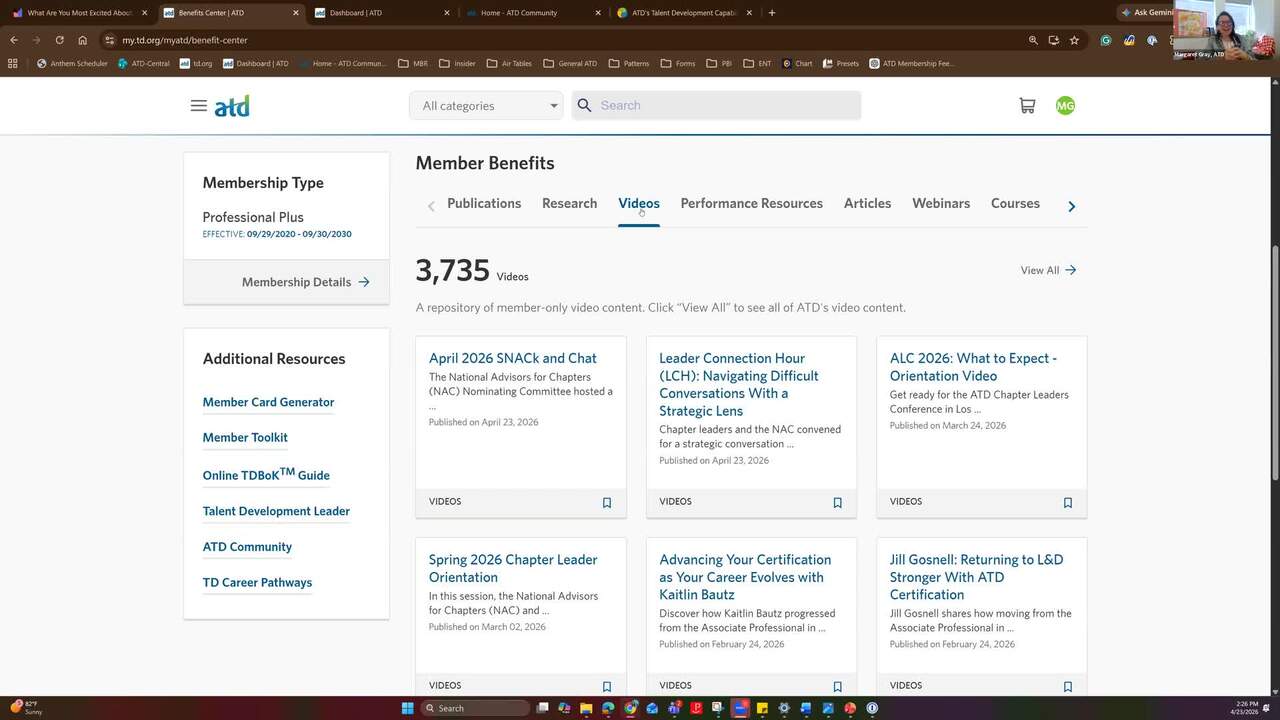
Task: Click the ATD logo
Action: pos(232,106)
